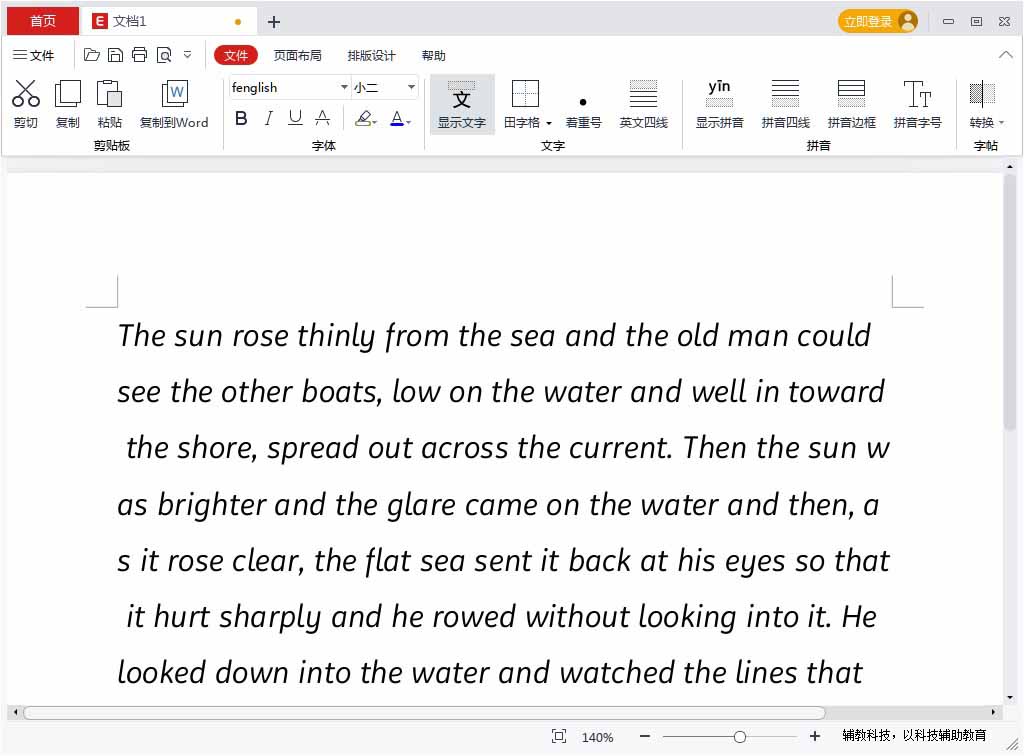Click the scroll left arrow

coord(16,712)
